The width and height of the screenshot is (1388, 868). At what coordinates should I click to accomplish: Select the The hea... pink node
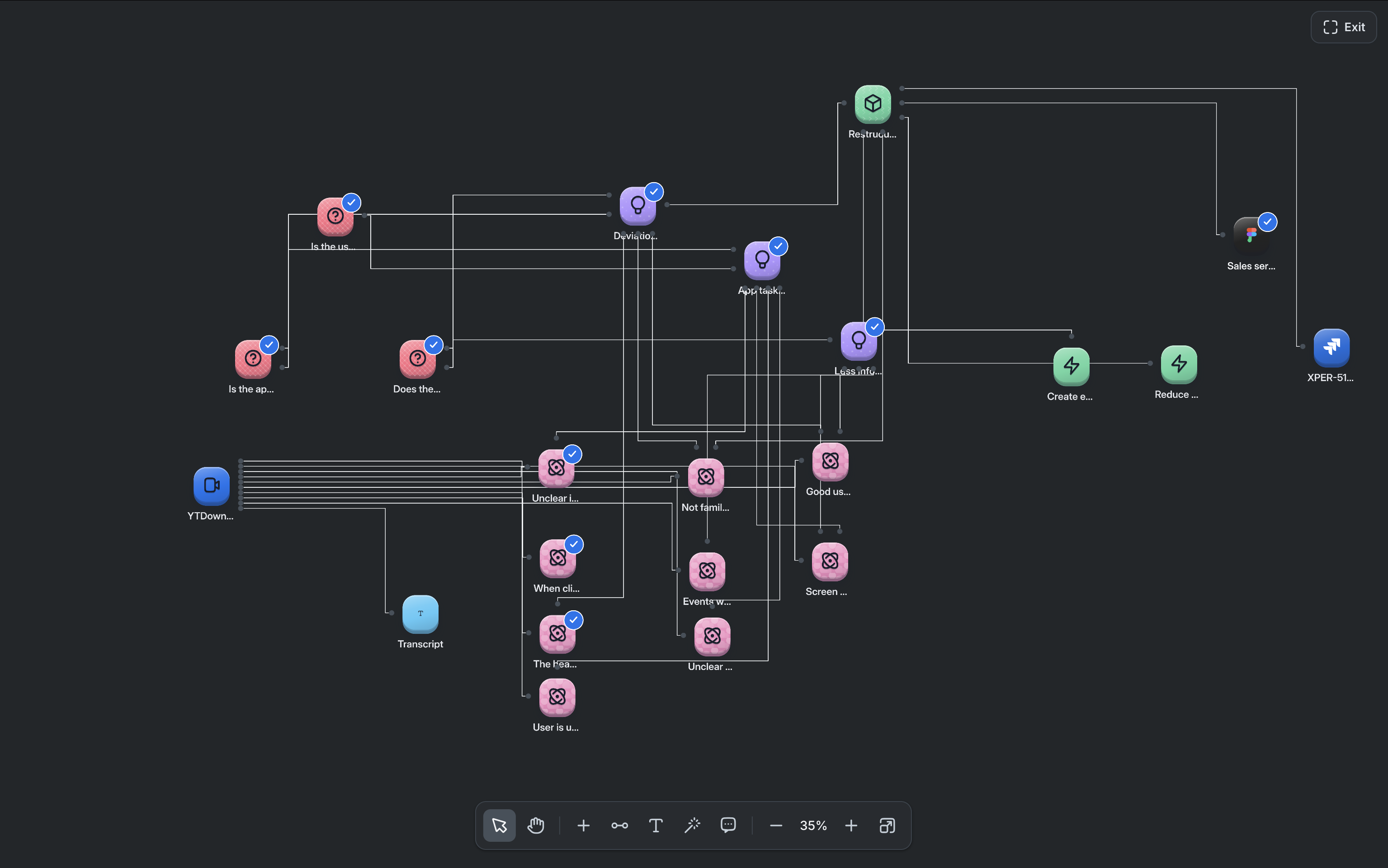tap(557, 634)
